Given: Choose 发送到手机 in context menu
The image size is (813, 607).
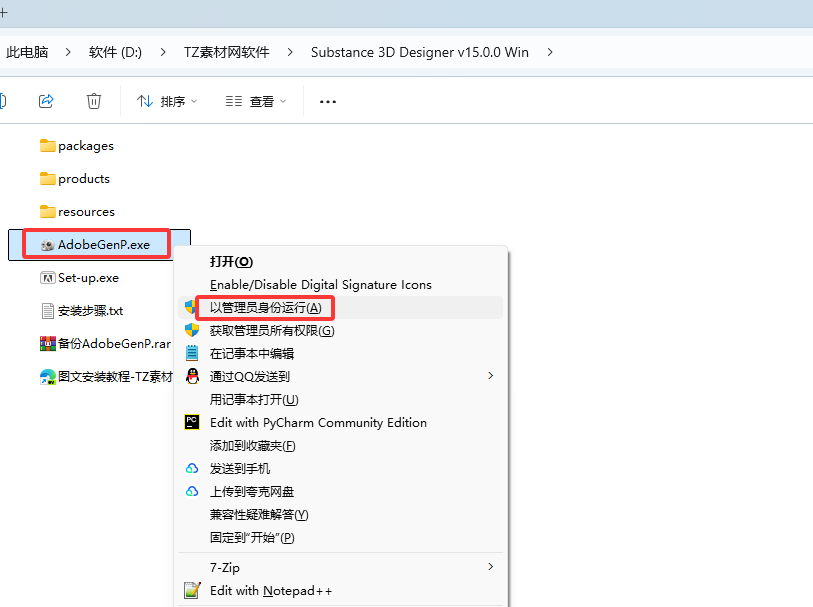Looking at the screenshot, I should (340, 469).
